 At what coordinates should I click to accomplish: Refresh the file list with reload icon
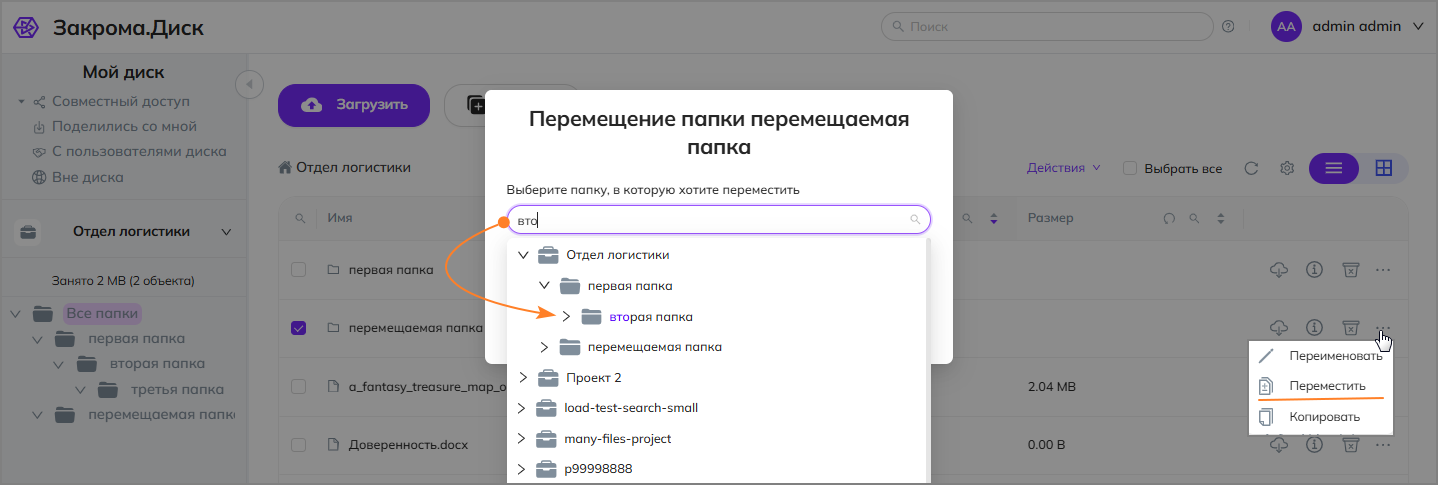tap(1251, 168)
